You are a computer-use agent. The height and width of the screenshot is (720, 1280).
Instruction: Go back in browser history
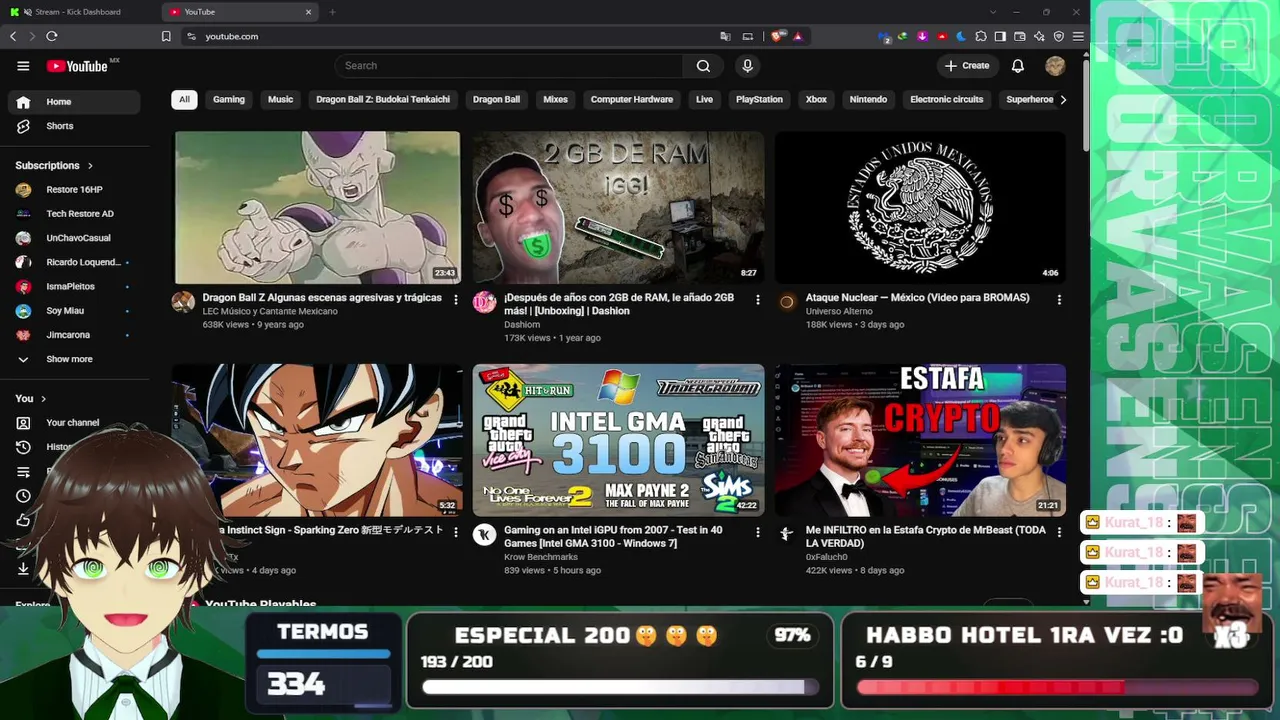13,36
